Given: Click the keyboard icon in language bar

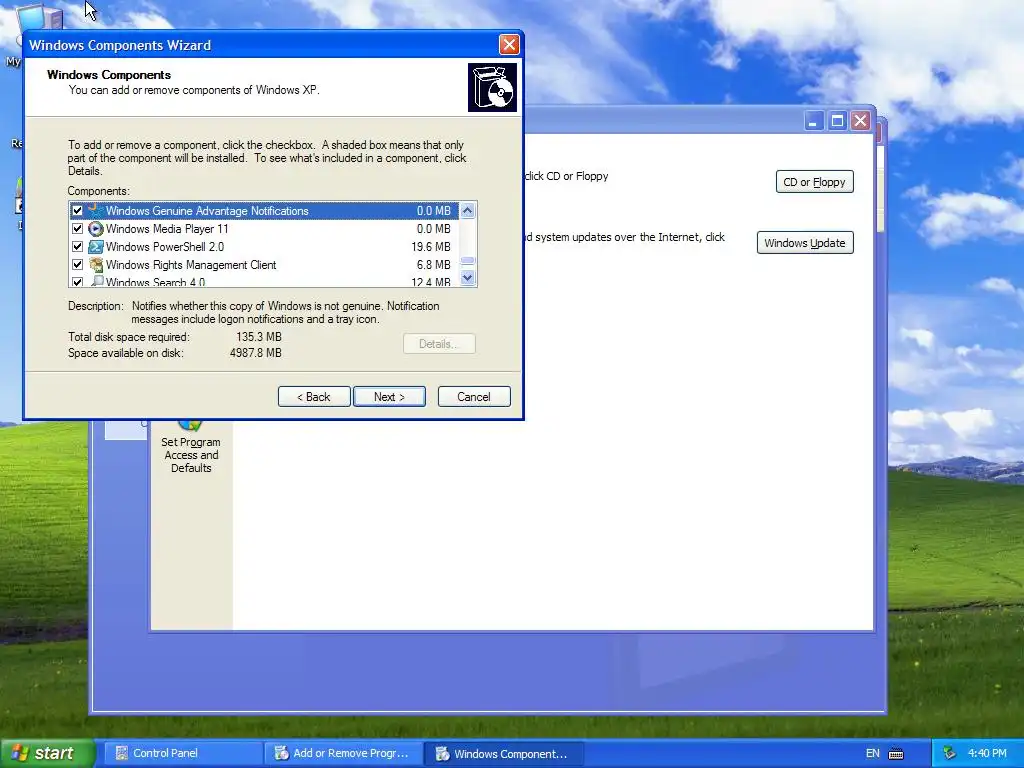Looking at the screenshot, I should coord(896,754).
